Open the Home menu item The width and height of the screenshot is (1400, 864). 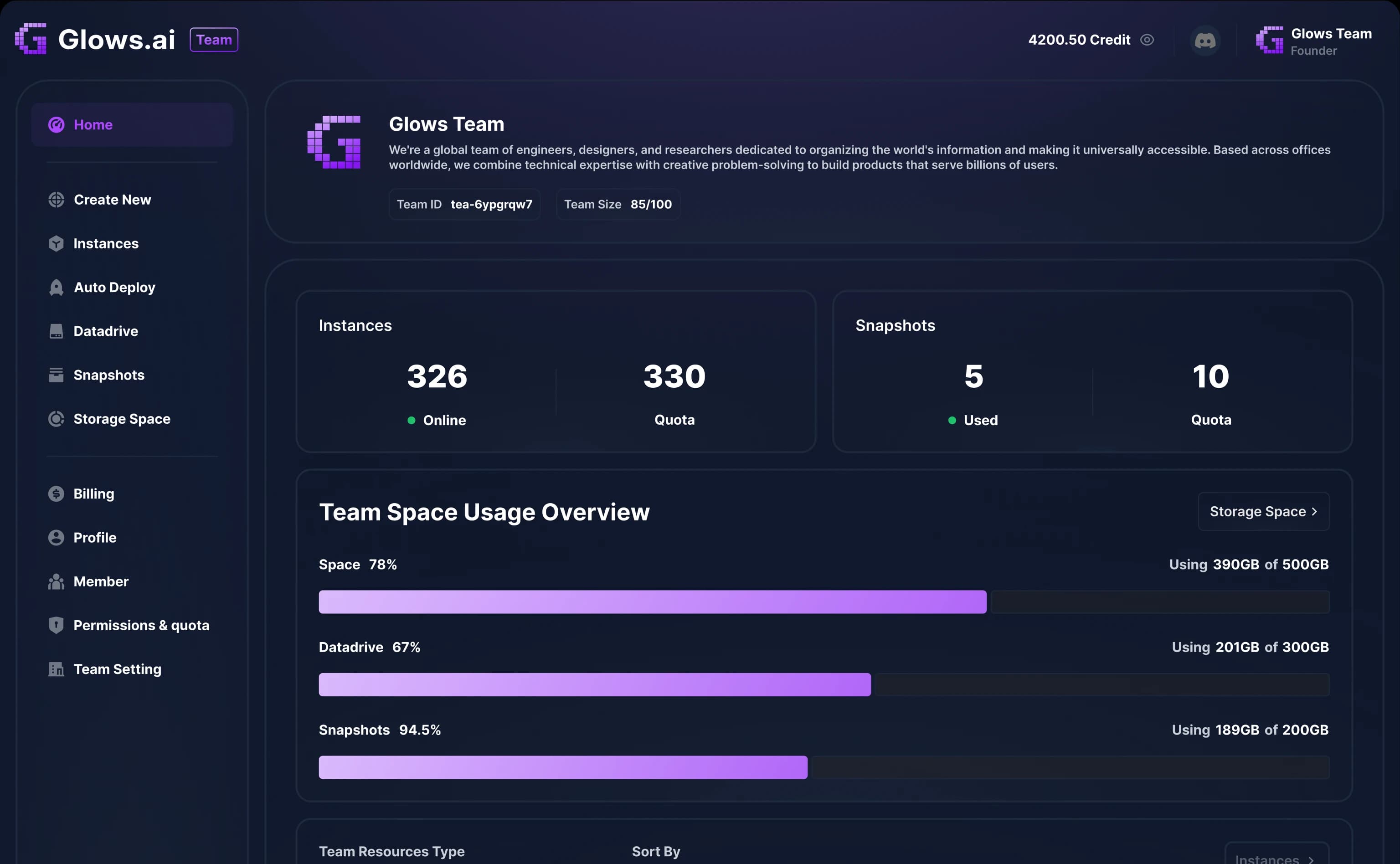coord(132,124)
